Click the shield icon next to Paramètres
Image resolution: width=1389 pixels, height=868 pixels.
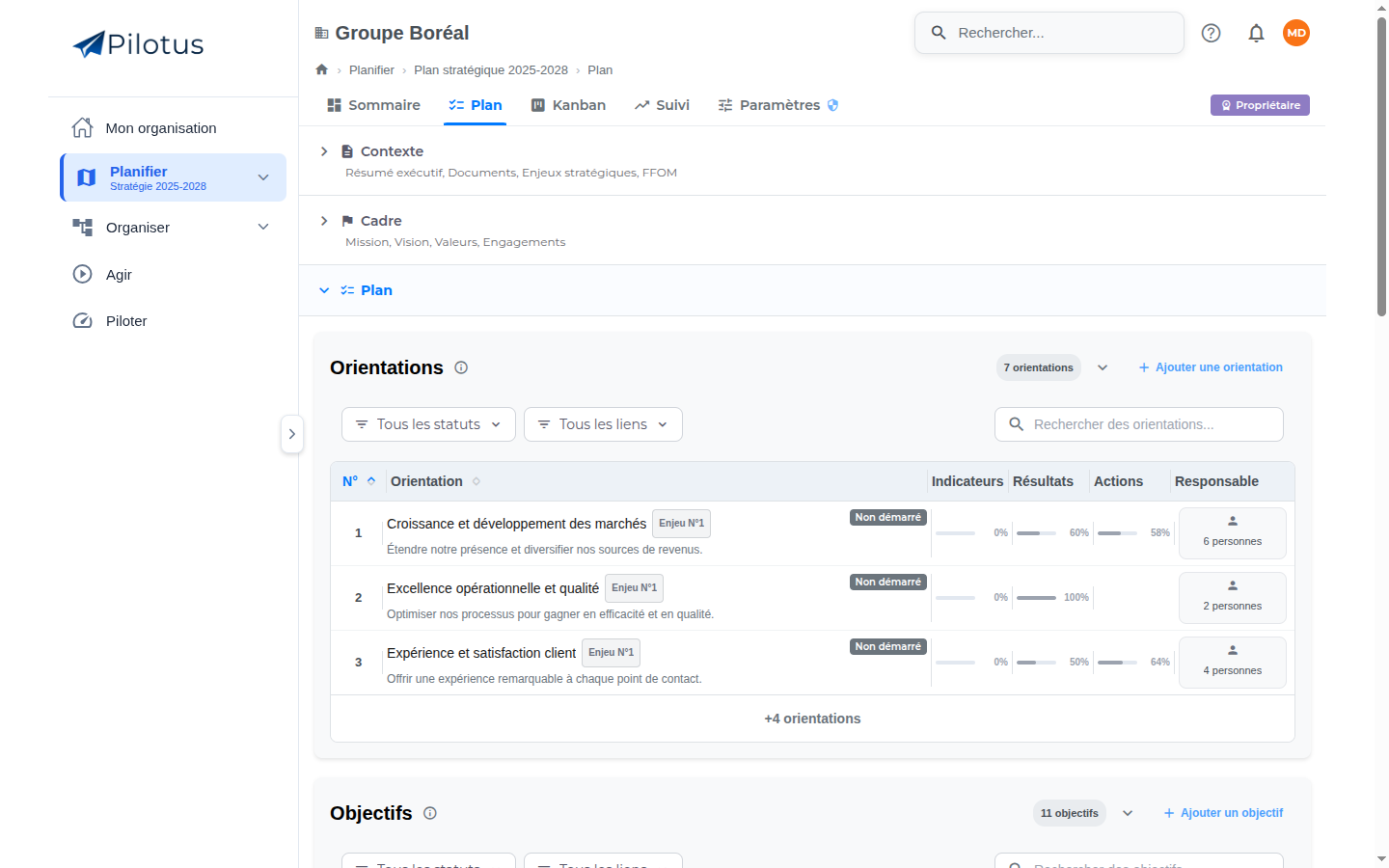pos(833,105)
